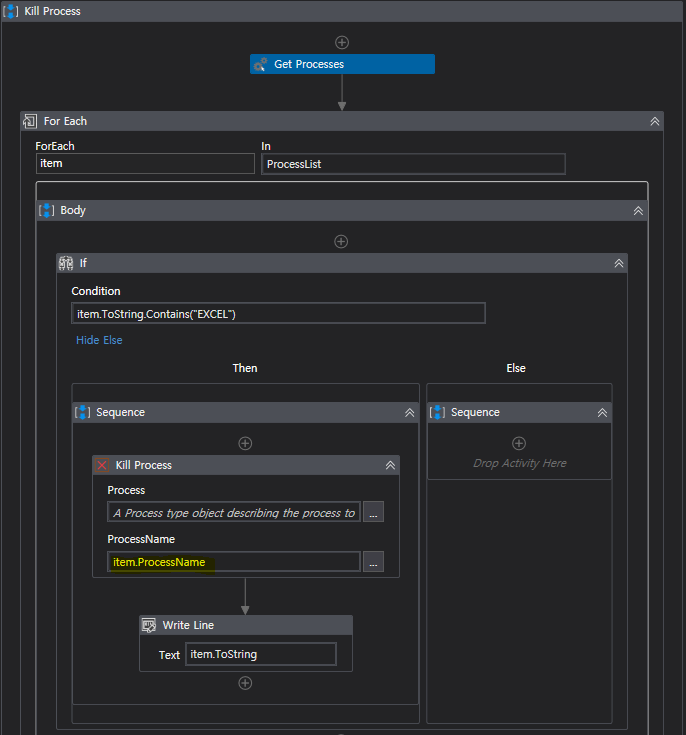Collapse the If activity
Image resolution: width=686 pixels, height=735 pixels.
tap(619, 263)
